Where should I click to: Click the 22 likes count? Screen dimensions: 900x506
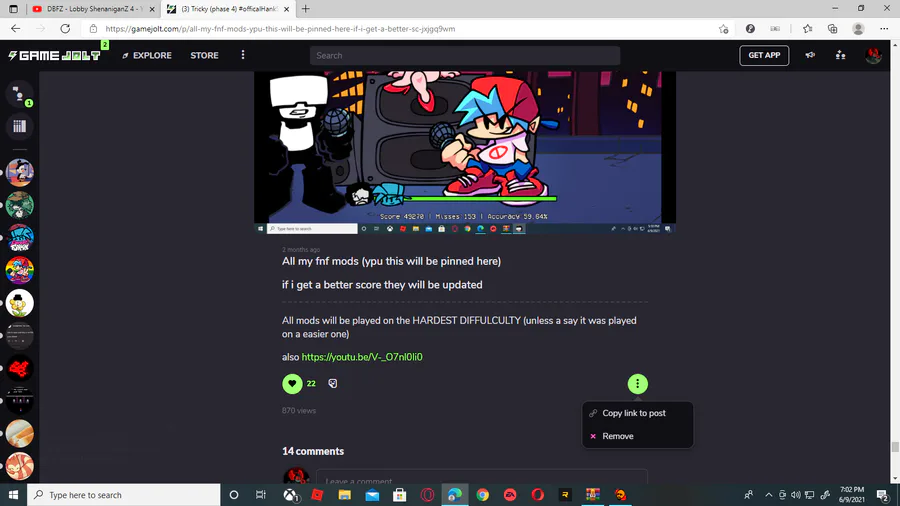311,383
